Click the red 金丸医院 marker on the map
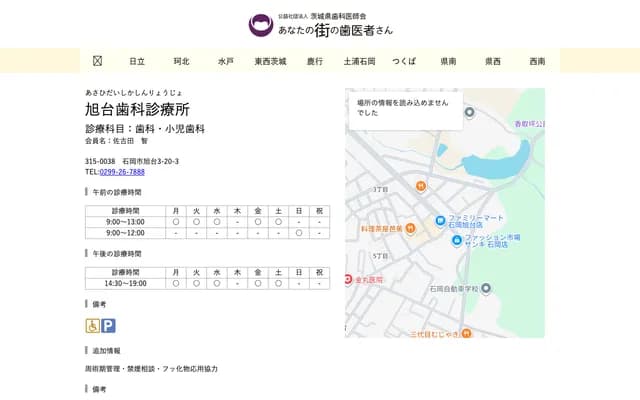Viewport: 640px width, 400px height. tap(348, 280)
